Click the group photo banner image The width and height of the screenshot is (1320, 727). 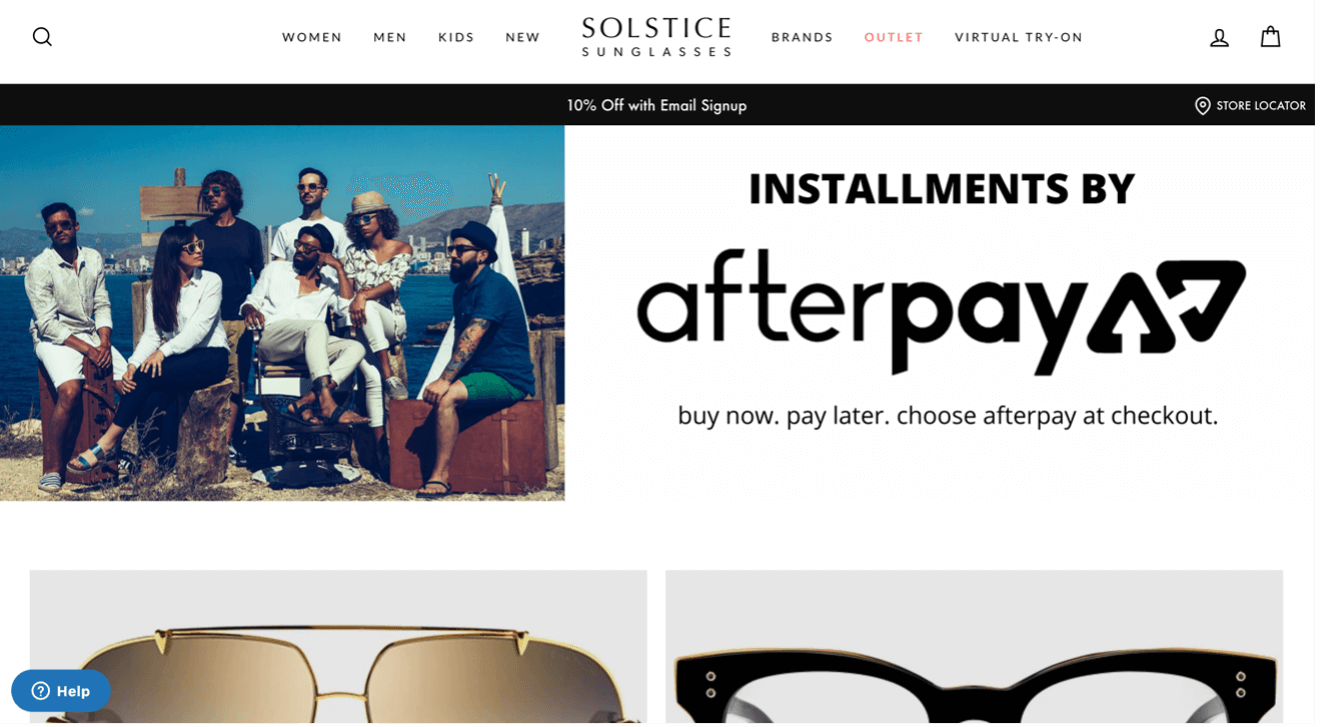tap(282, 313)
